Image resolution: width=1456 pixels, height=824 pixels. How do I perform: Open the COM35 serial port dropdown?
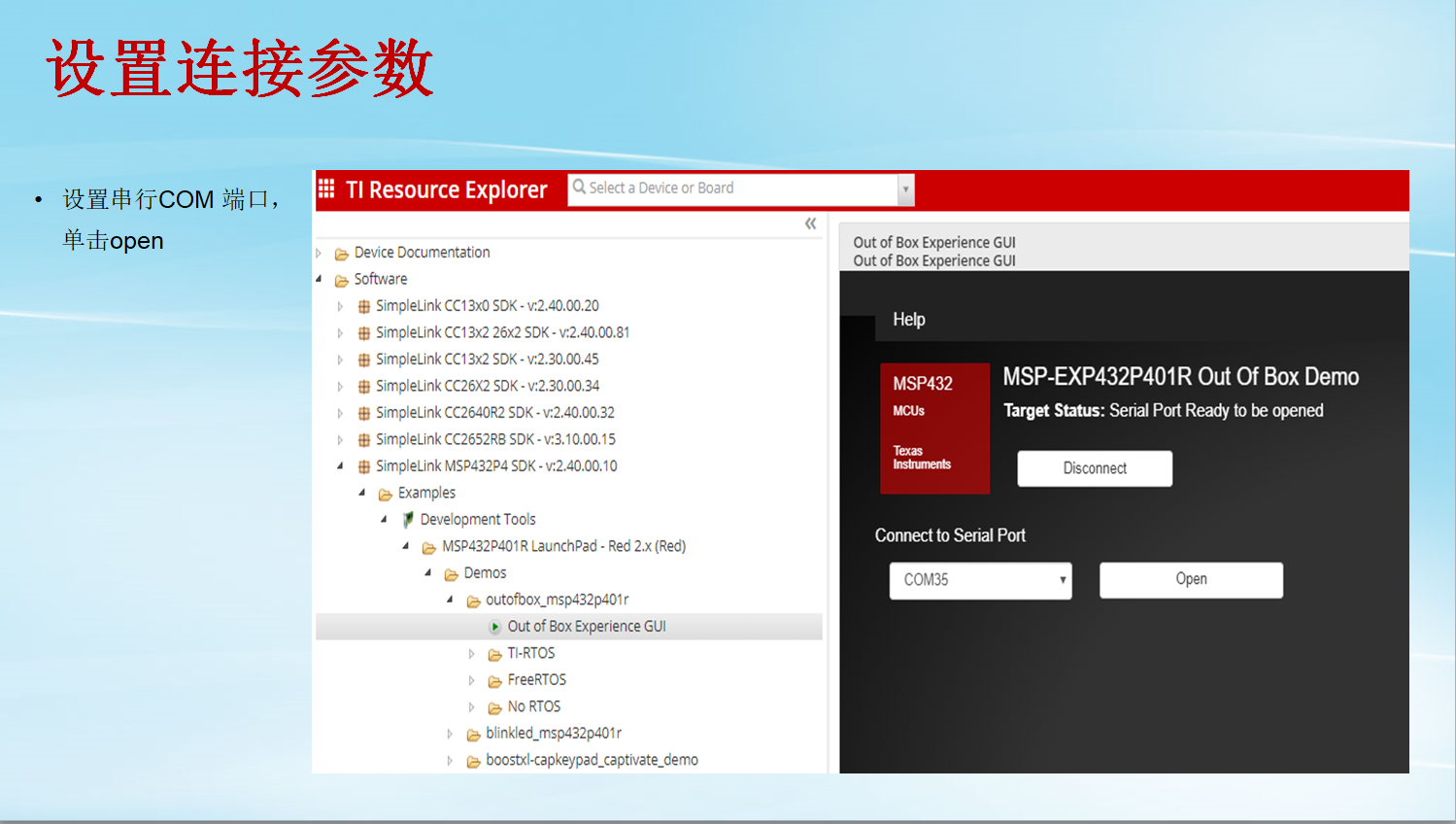click(x=980, y=580)
